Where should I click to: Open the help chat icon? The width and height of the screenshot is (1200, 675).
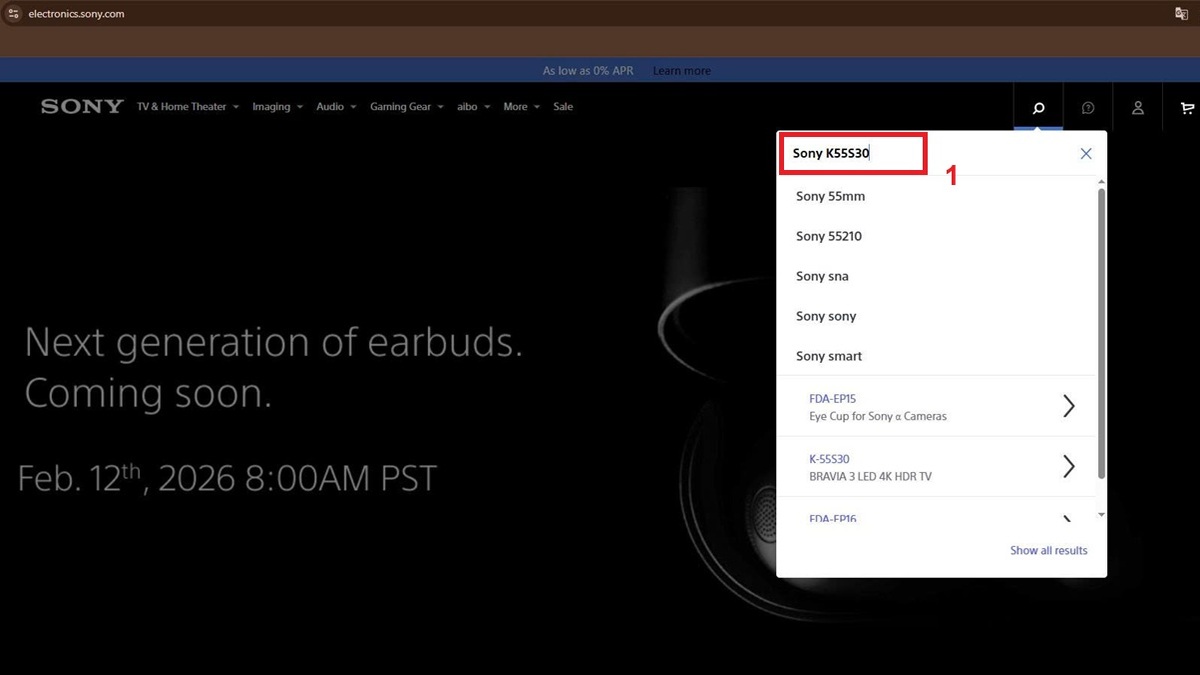click(x=1088, y=108)
